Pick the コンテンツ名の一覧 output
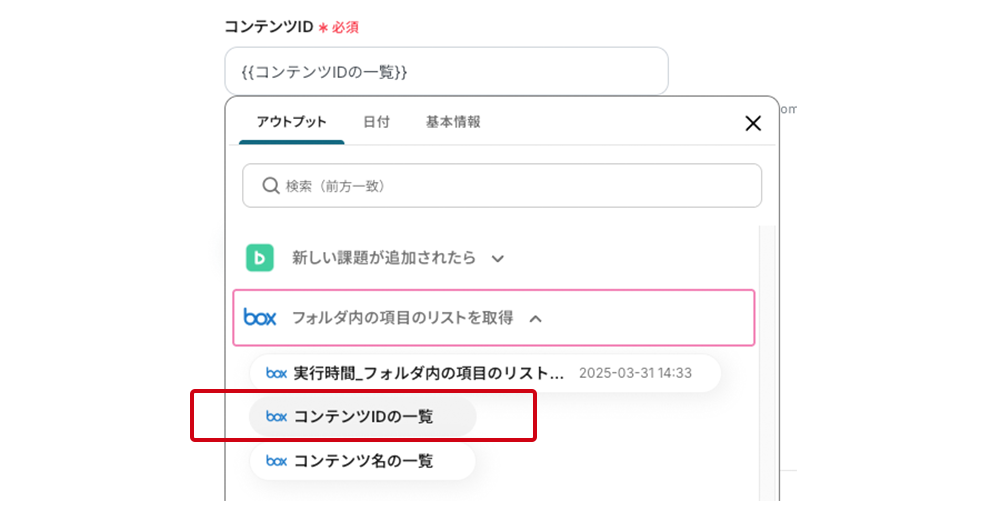Screen dimensions: 1000x515 point(363,461)
